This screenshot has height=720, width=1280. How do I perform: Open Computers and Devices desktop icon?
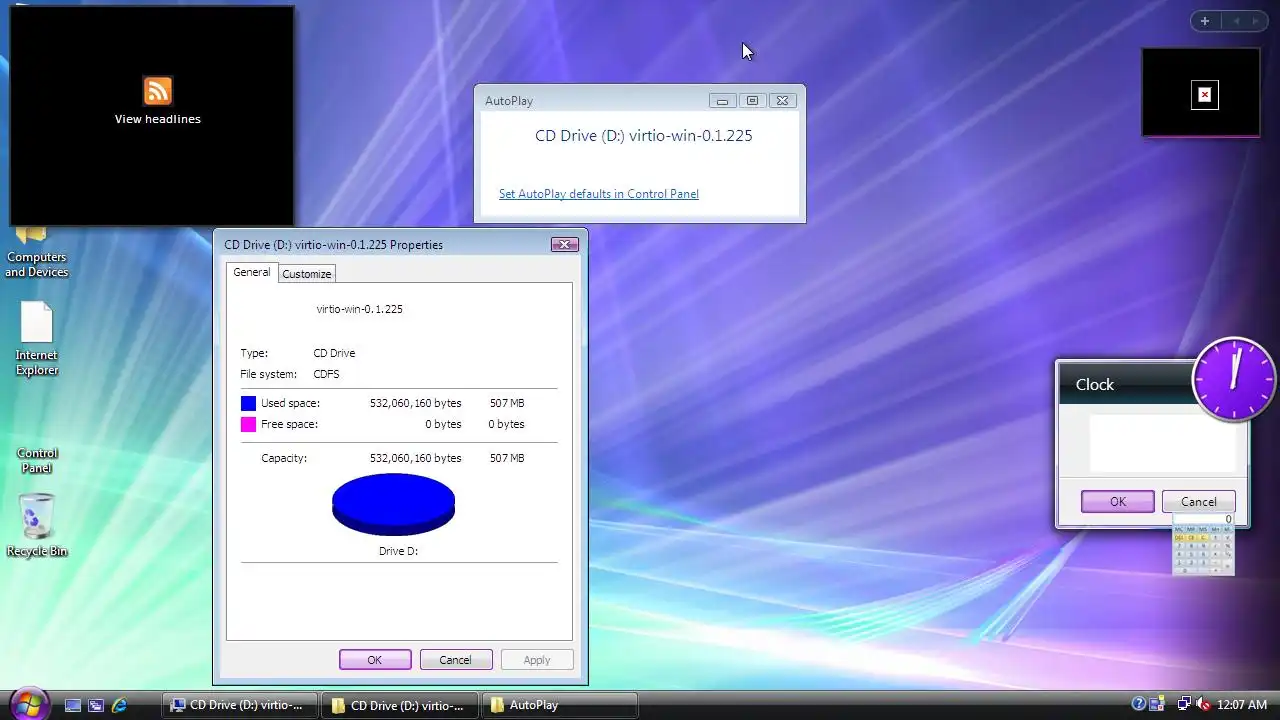coord(37,250)
